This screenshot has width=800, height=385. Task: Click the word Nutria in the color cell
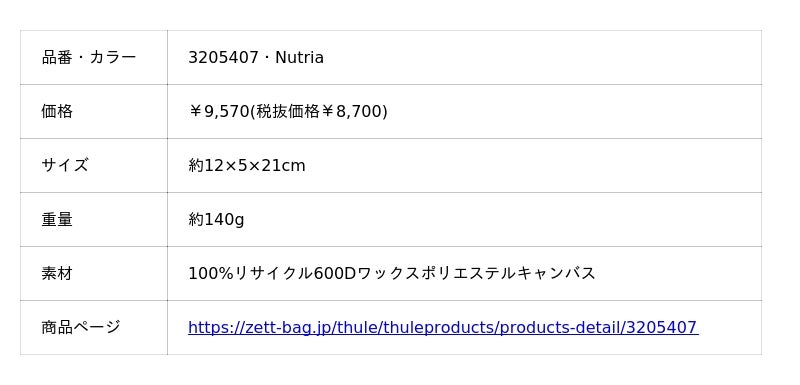(x=299, y=58)
